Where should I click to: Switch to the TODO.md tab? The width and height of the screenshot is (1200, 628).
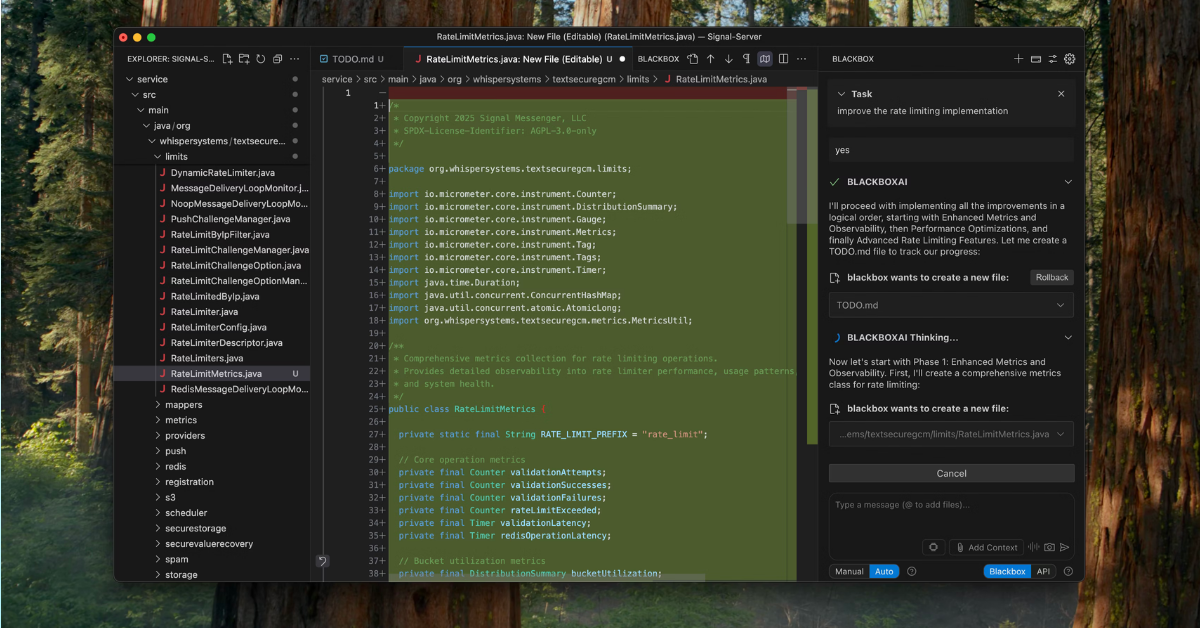pos(351,59)
